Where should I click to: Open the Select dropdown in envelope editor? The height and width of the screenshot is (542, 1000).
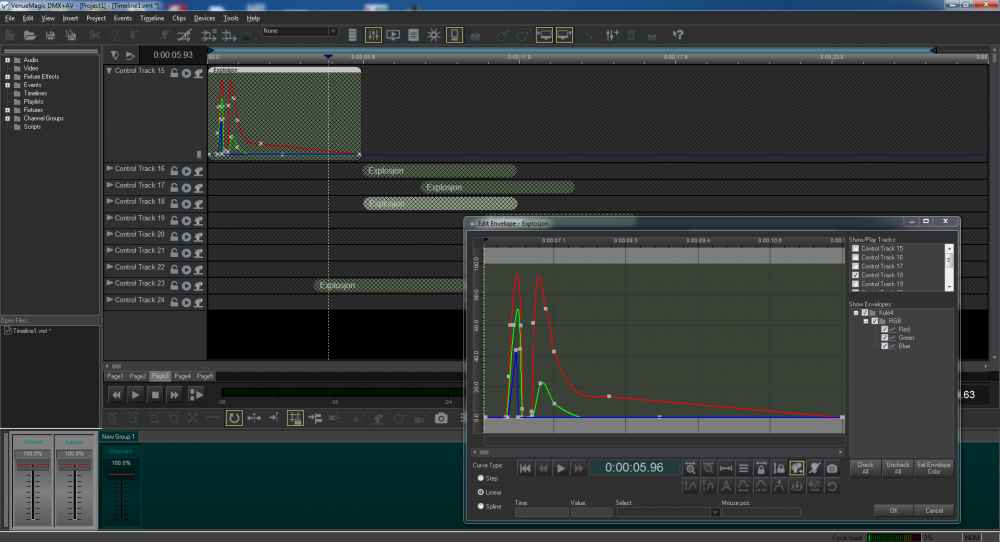(715, 512)
